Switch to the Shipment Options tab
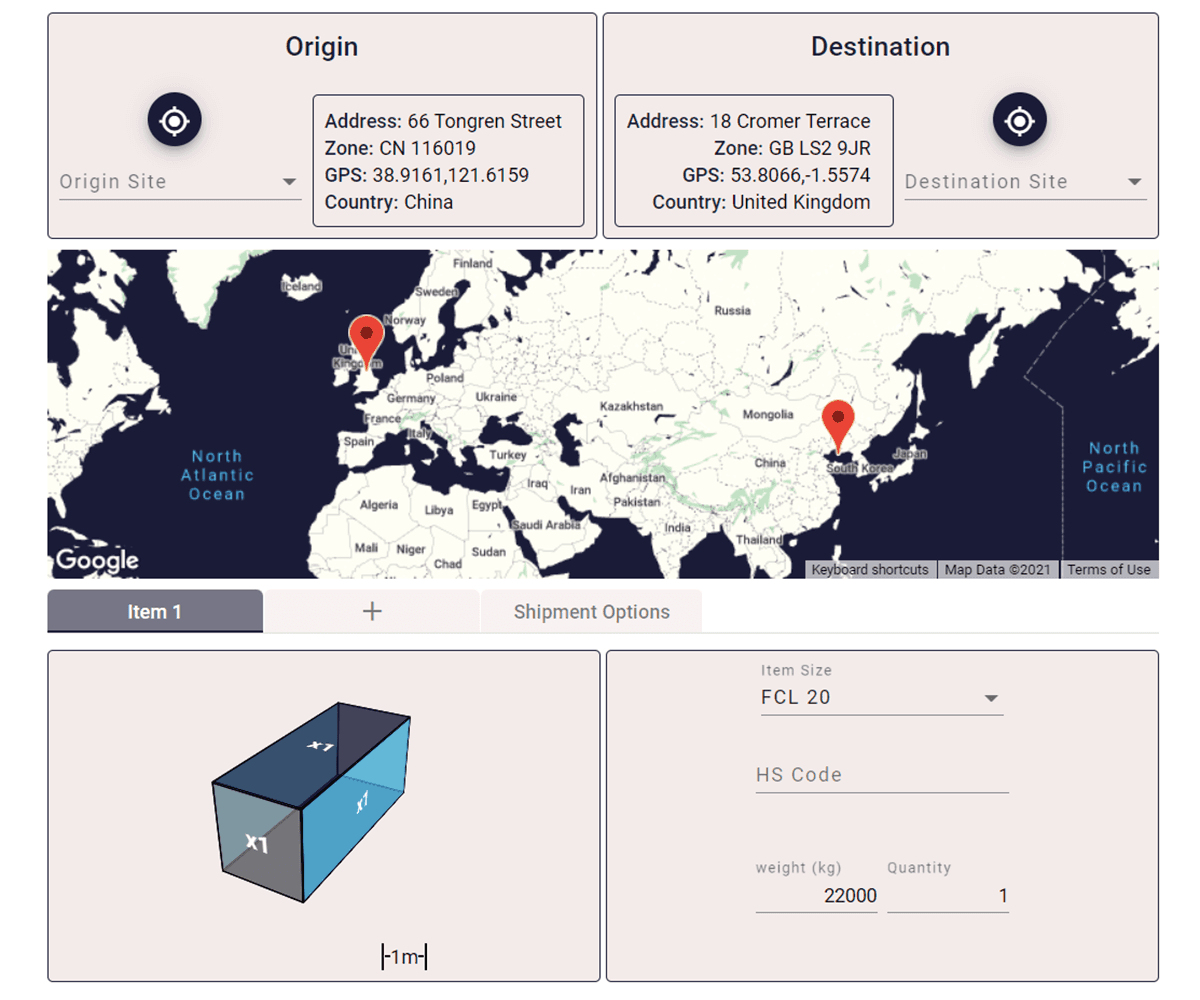The height and width of the screenshot is (1000, 1200). click(x=591, y=612)
